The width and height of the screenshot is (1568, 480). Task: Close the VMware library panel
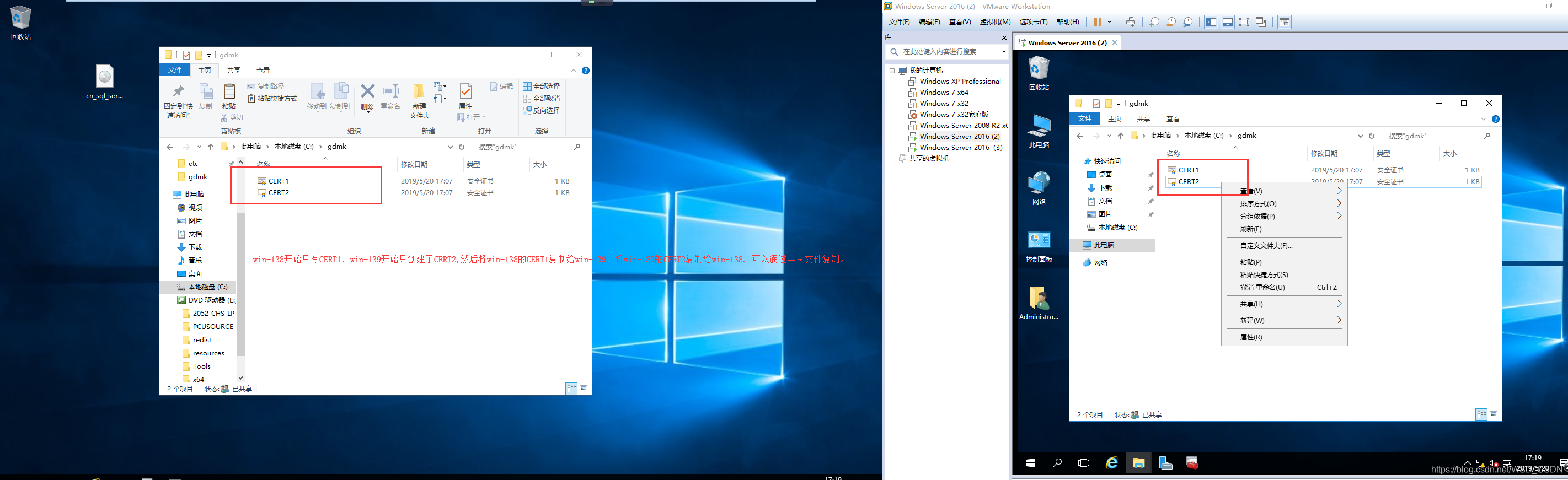pyautogui.click(x=1004, y=37)
